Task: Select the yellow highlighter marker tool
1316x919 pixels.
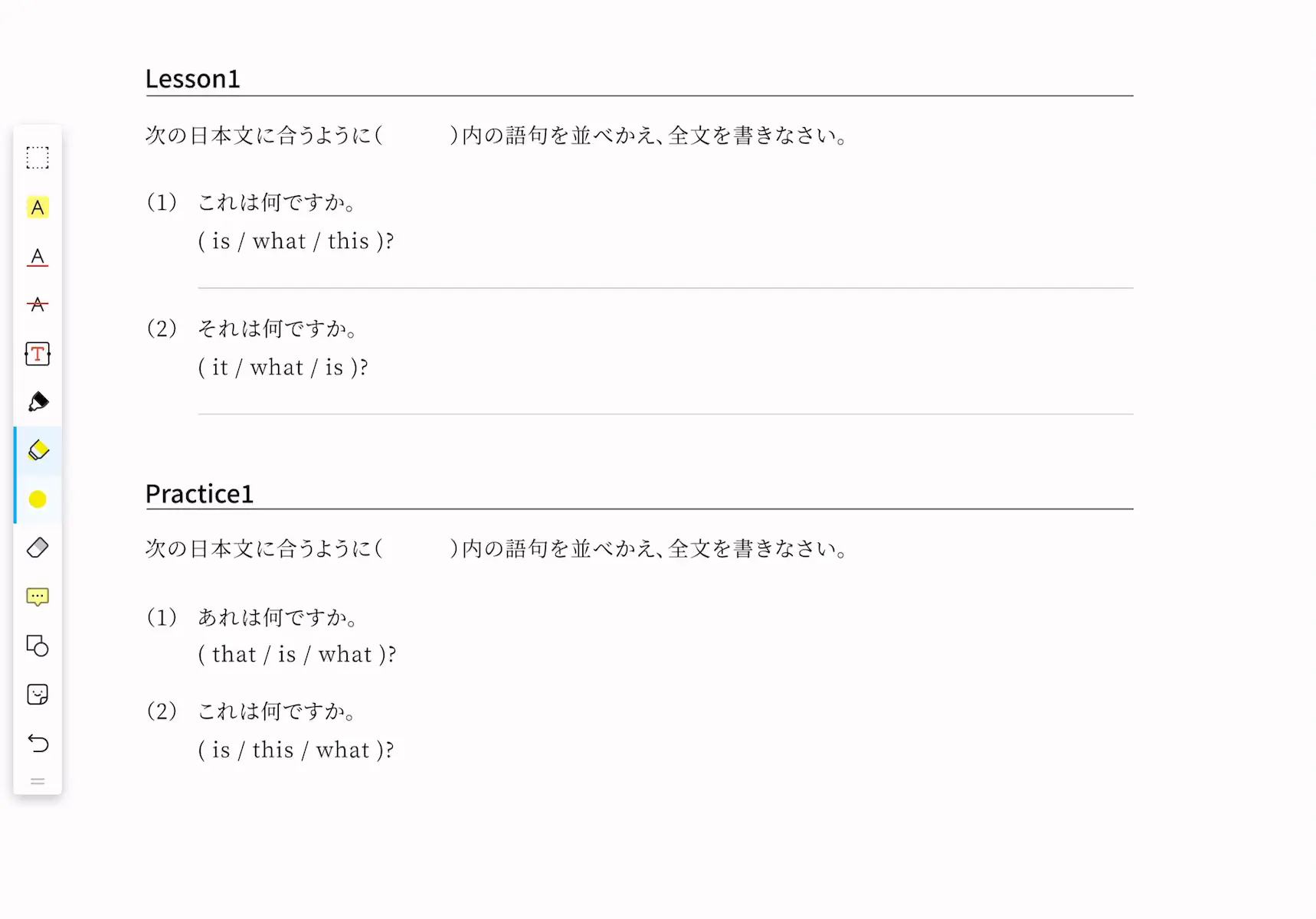Action: click(x=38, y=450)
